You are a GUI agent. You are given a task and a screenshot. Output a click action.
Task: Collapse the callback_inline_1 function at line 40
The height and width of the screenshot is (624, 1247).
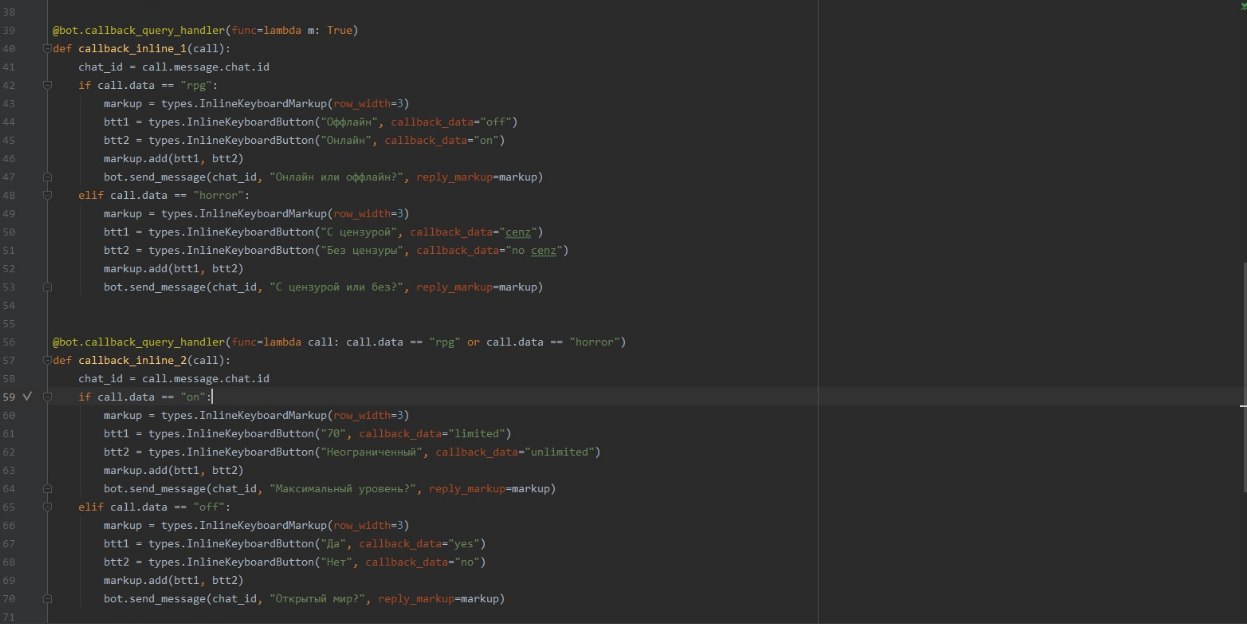point(47,49)
